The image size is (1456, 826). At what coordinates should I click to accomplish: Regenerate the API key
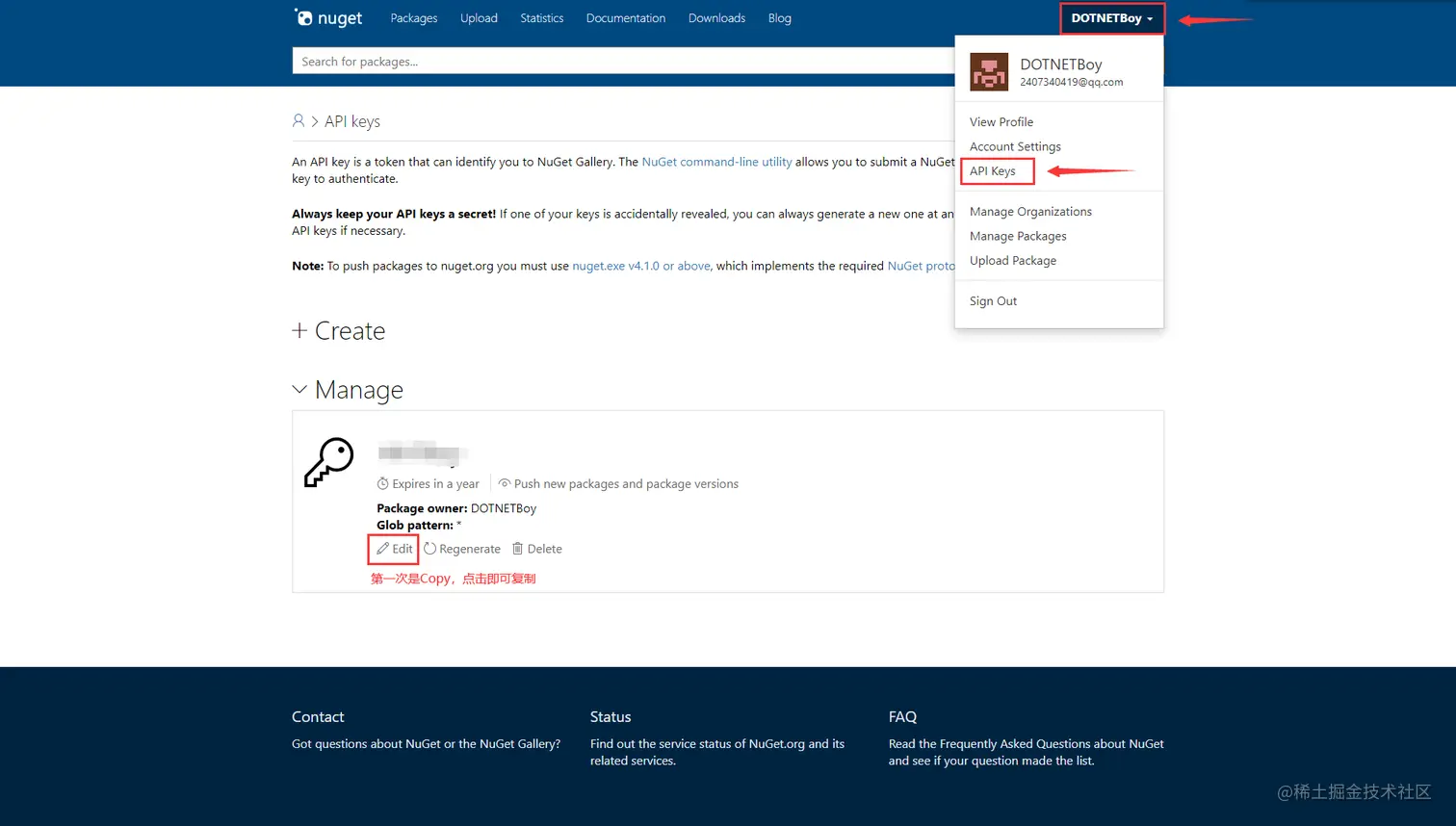click(462, 549)
